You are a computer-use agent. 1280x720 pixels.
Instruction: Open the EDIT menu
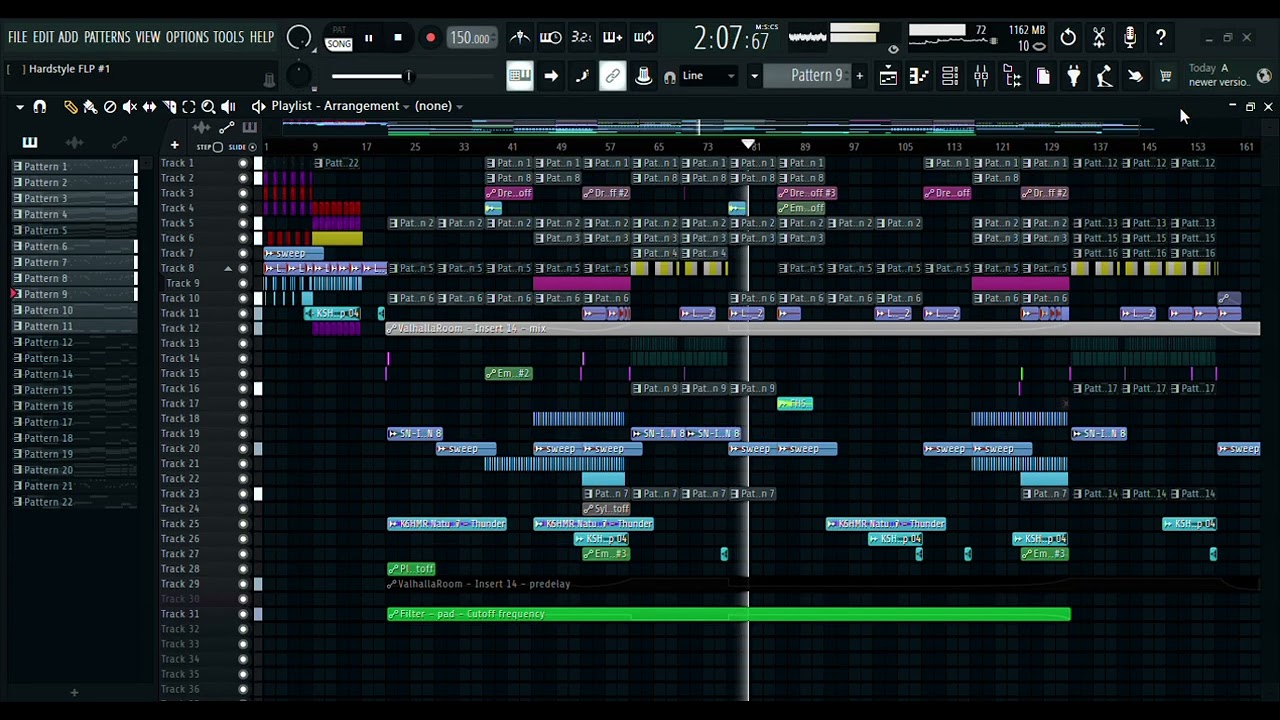click(x=43, y=37)
